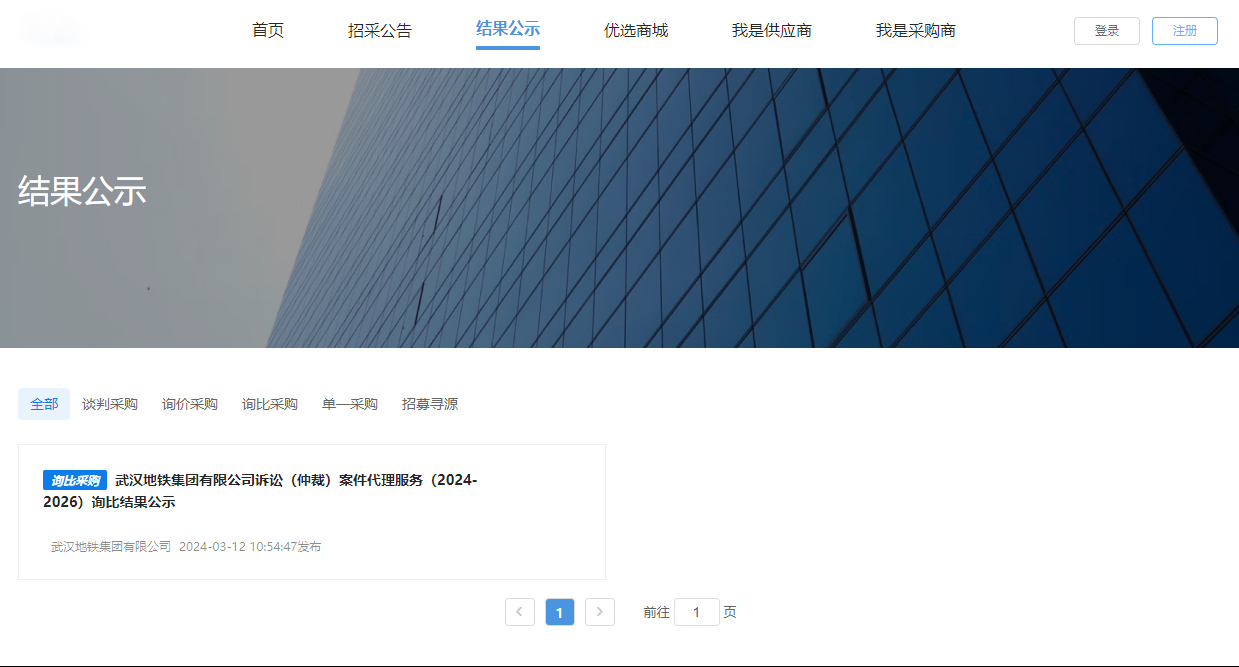This screenshot has height=667, width=1239.
Task: Click the site logo in header
Action: coord(50,30)
